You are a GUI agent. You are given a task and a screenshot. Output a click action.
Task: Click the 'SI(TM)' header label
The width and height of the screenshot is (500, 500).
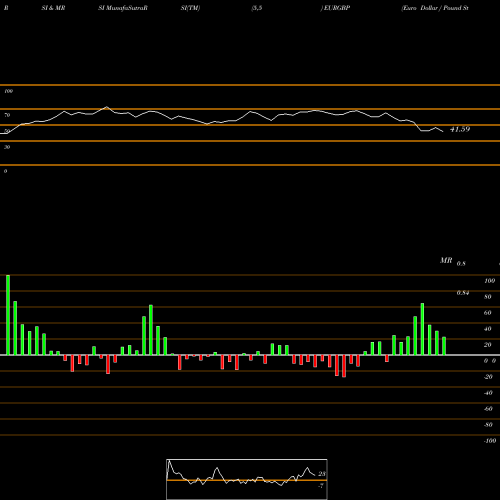tap(190, 8)
